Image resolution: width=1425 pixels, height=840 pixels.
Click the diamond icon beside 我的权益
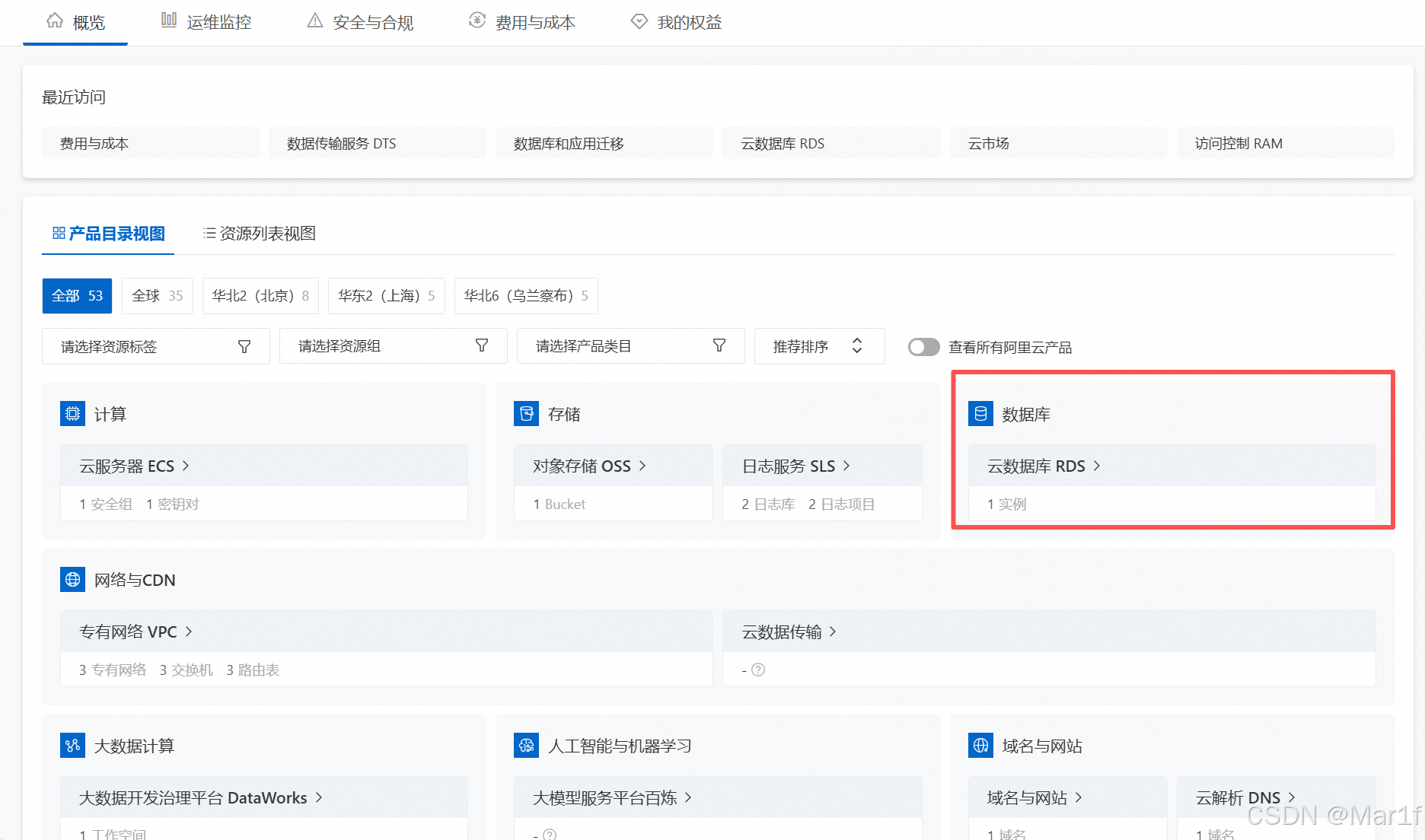pyautogui.click(x=639, y=21)
